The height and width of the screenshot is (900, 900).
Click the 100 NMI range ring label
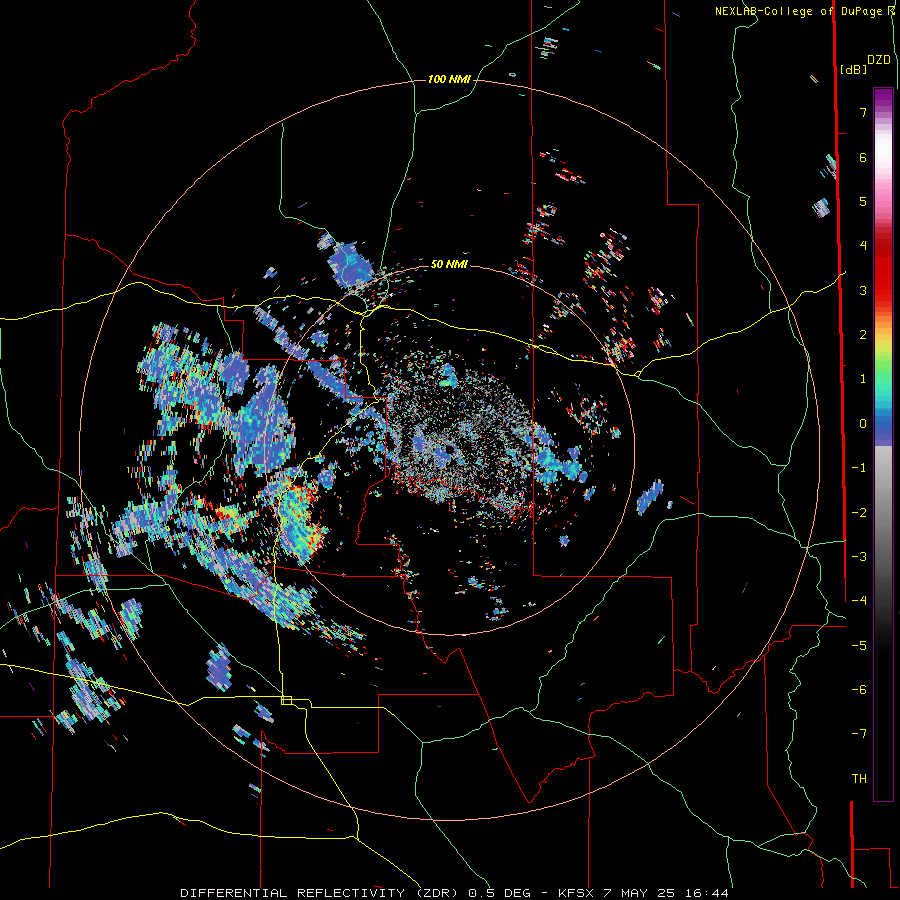[x=449, y=79]
